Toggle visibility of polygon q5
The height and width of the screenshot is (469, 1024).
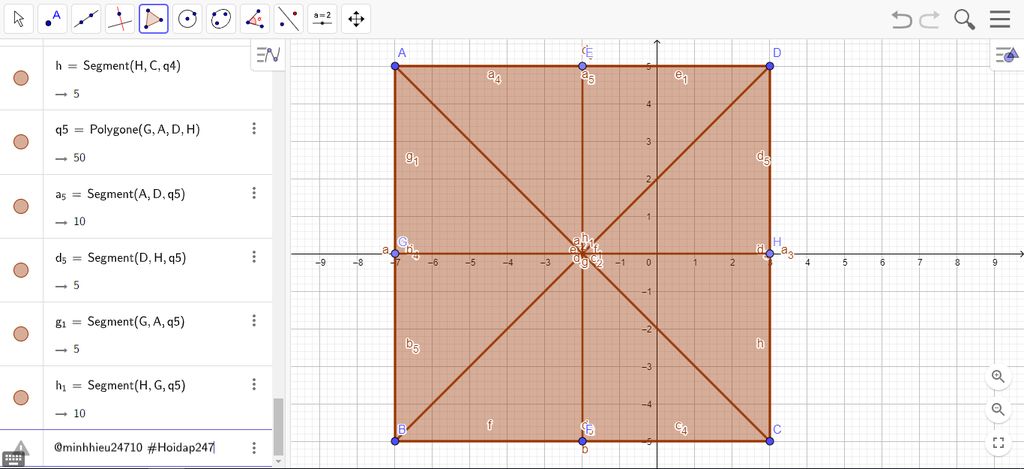pos(21,142)
